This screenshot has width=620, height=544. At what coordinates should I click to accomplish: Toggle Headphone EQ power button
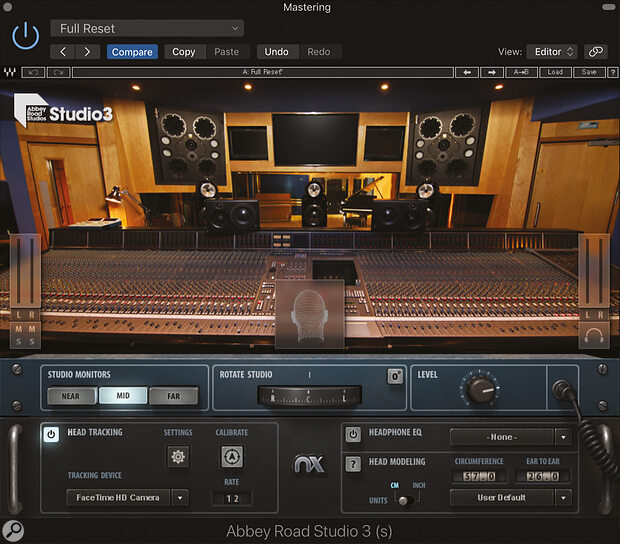[353, 434]
